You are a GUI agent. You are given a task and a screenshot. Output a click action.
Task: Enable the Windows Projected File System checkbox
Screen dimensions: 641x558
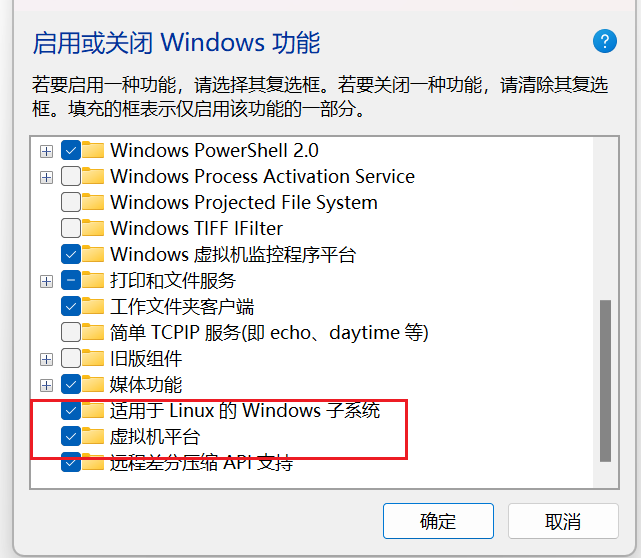71,202
